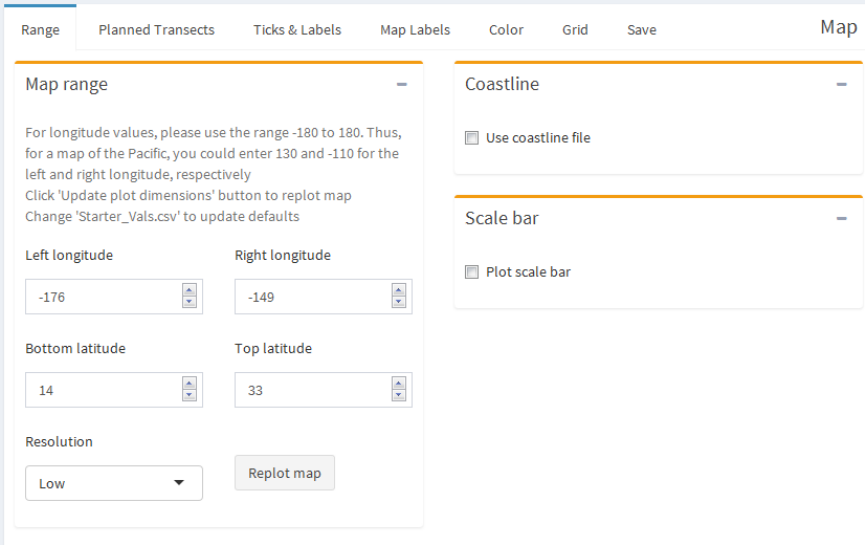Viewport: 865px width, 545px height.
Task: Enable Plot scale bar checkbox
Action: point(472,272)
